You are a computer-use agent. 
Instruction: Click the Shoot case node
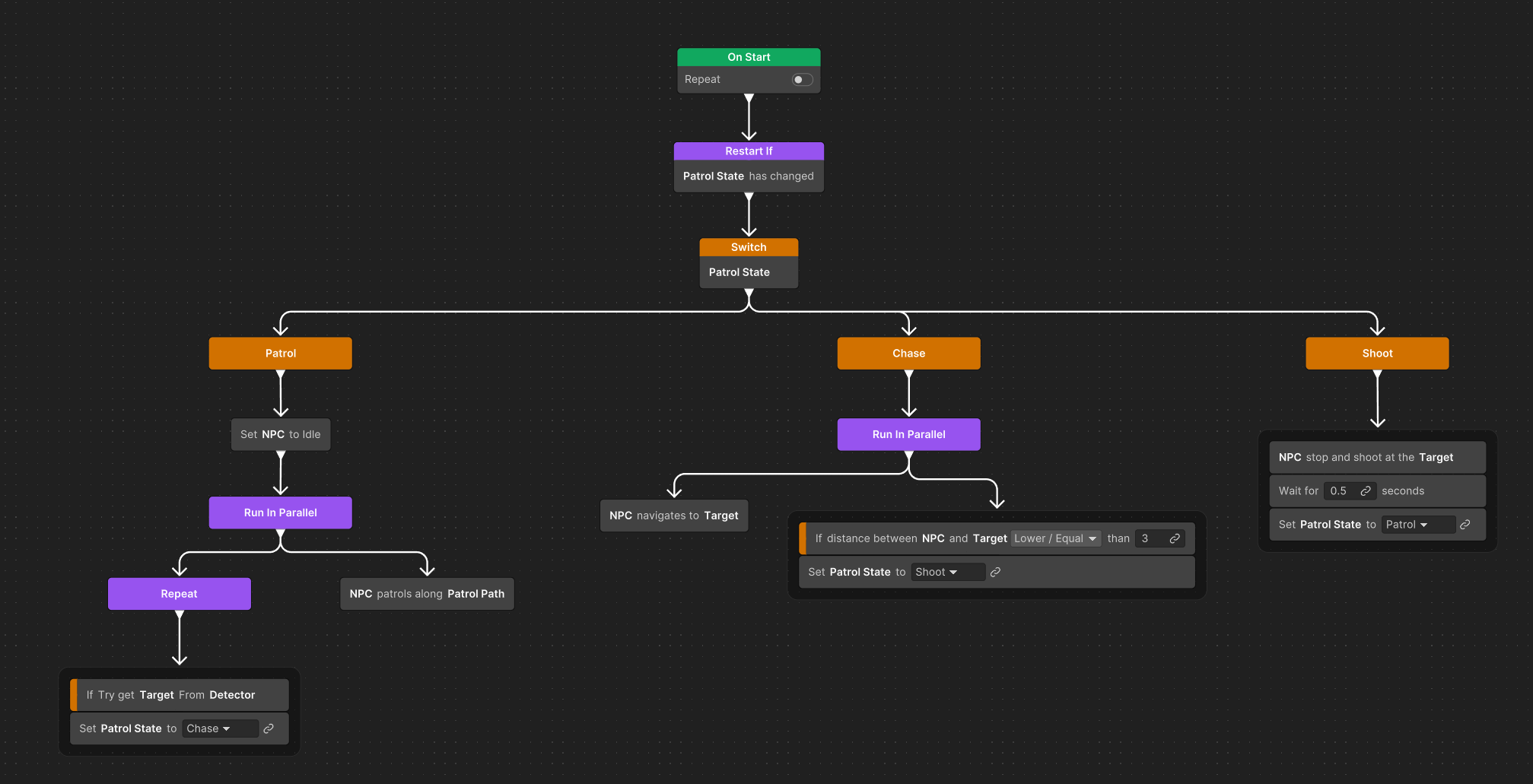[x=1377, y=353]
